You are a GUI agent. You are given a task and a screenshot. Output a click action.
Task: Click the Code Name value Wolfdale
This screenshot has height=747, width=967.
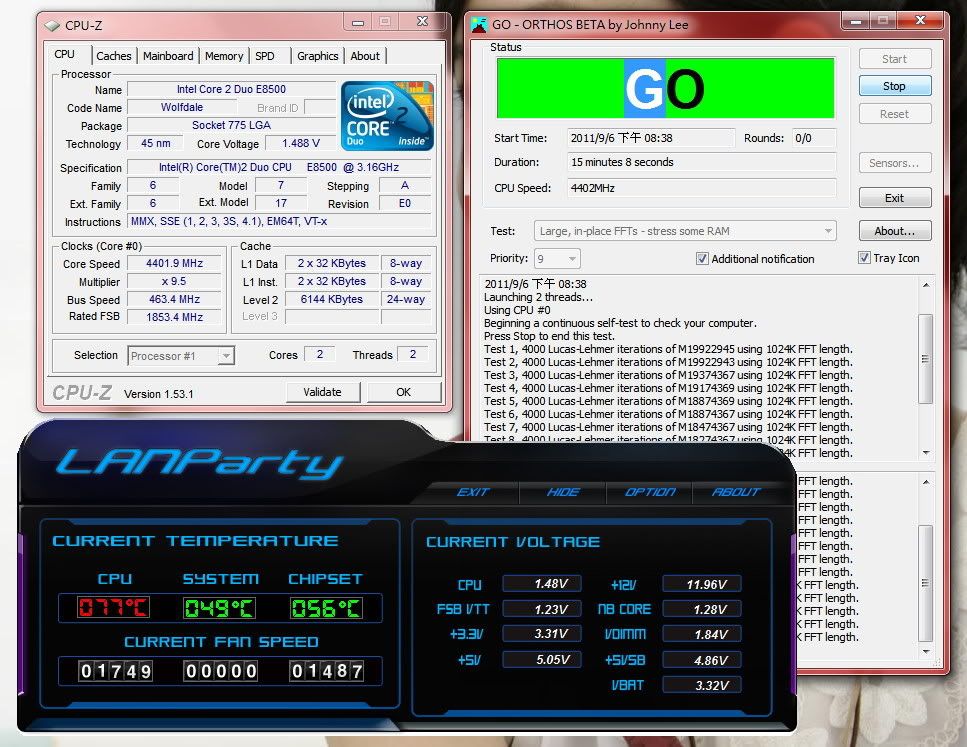click(x=182, y=107)
